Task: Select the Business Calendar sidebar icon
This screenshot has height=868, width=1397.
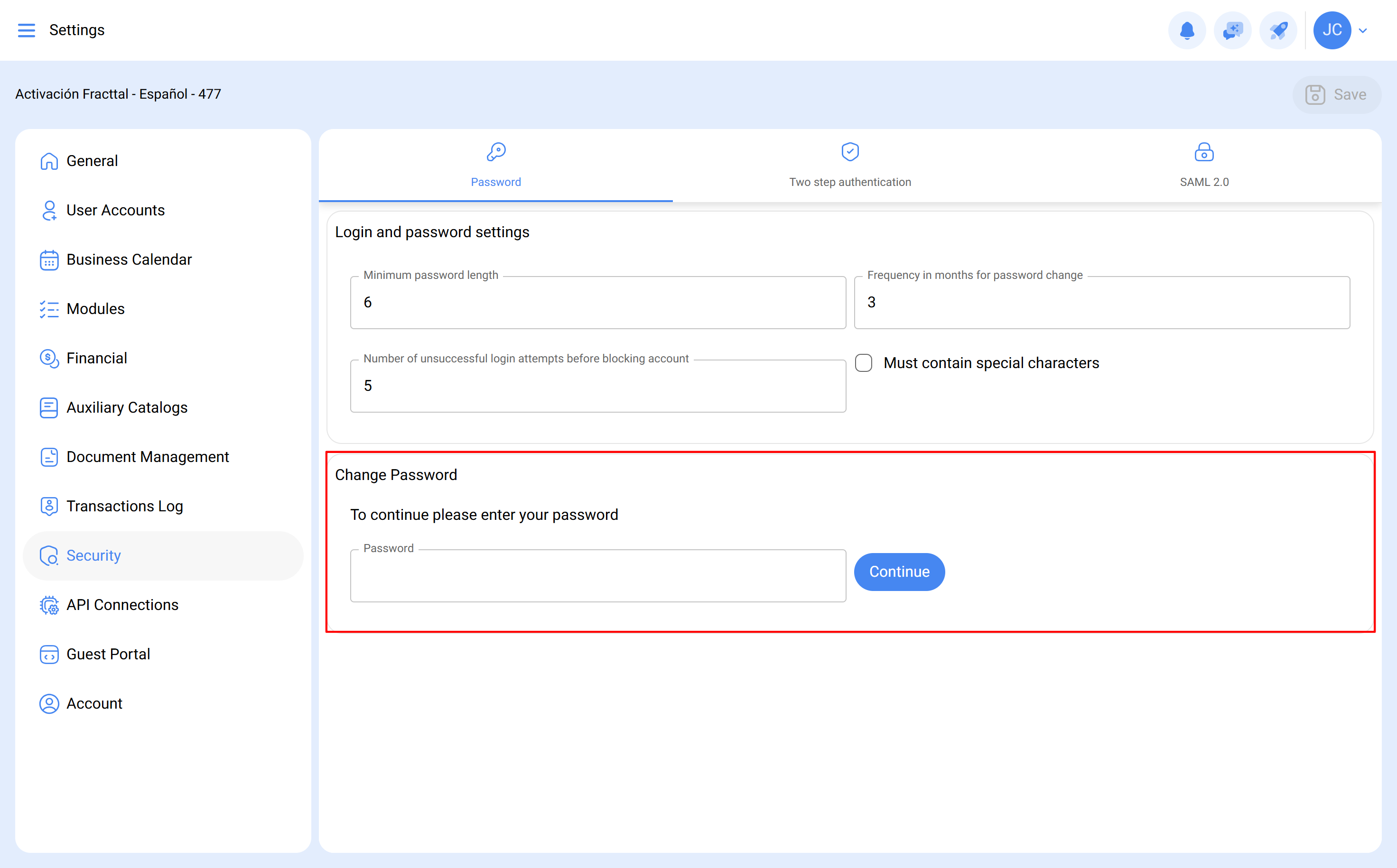Action: [49, 260]
